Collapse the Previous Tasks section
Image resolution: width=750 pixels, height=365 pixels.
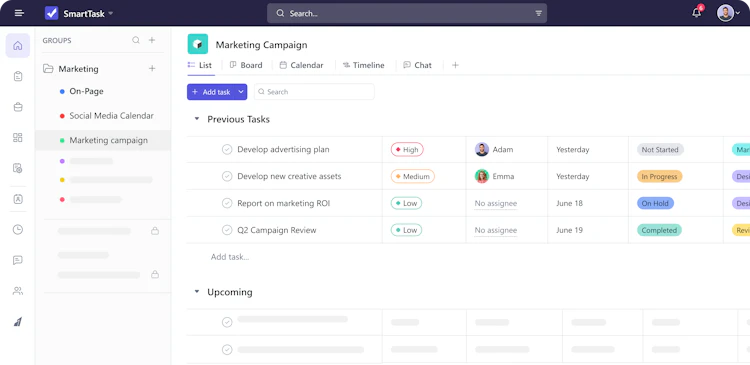click(x=197, y=119)
